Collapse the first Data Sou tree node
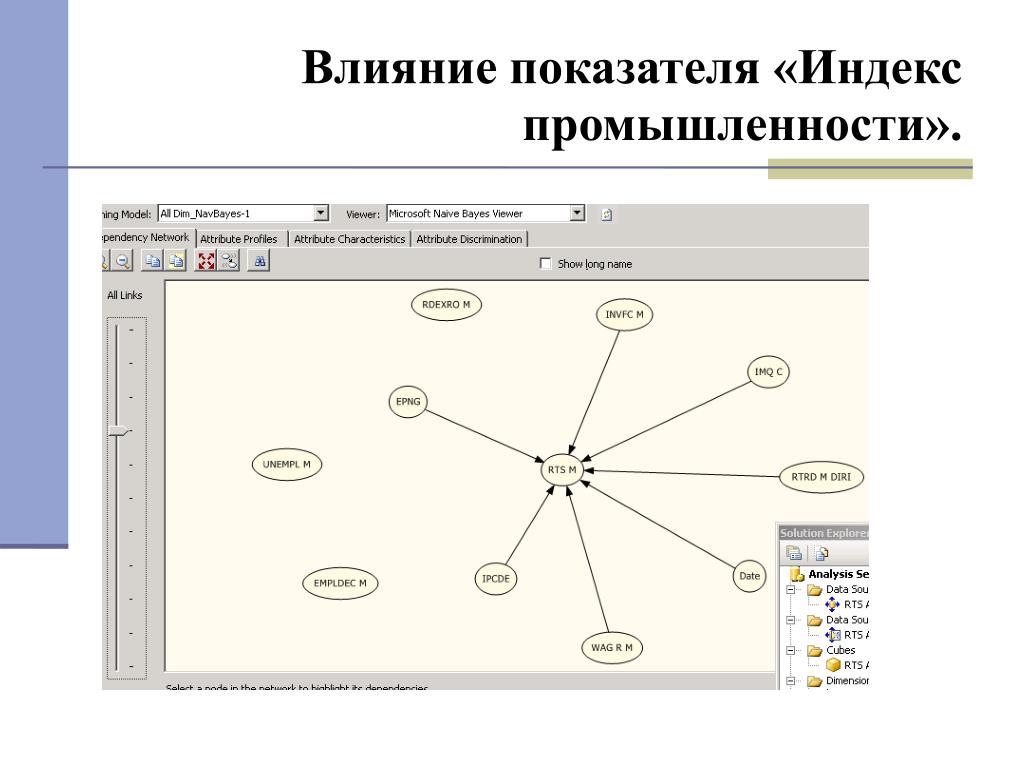Screen dimensions: 1024x768 790,589
